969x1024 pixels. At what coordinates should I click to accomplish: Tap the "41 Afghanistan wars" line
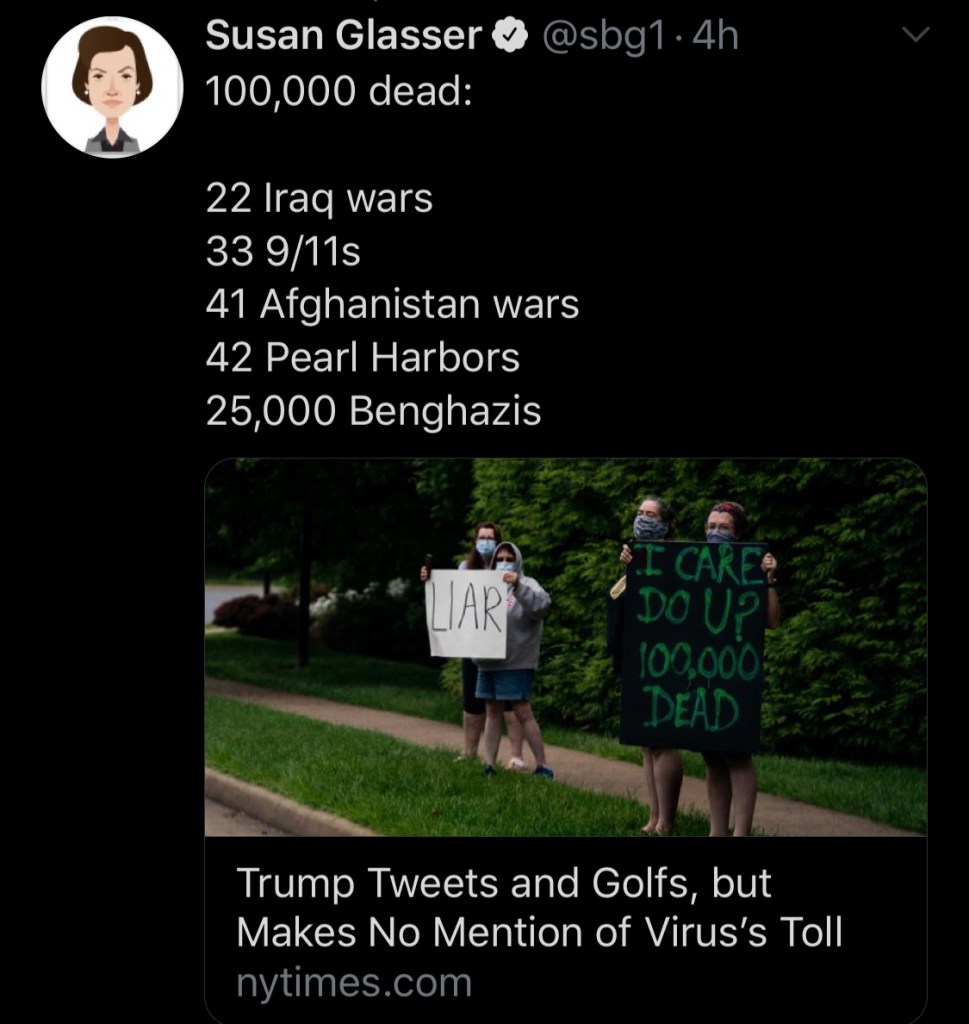(x=392, y=305)
